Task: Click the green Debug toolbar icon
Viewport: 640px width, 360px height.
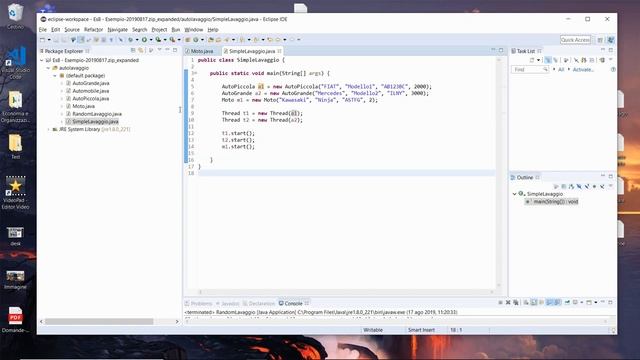Action: coord(130,40)
